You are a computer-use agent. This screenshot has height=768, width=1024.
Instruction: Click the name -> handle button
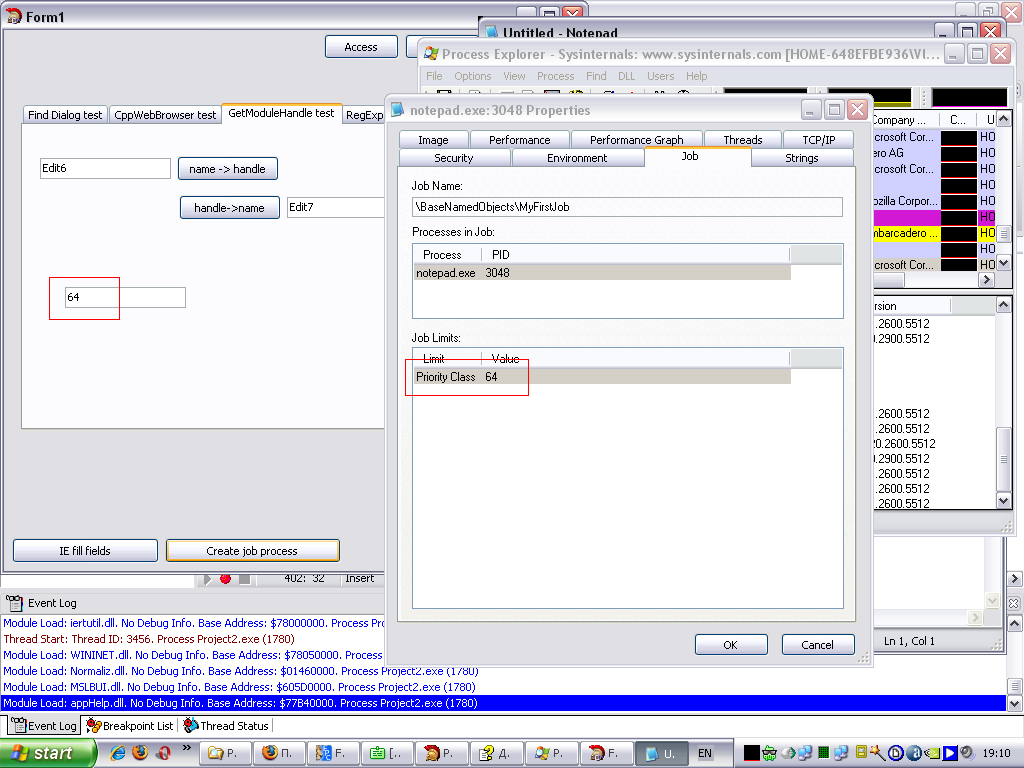click(227, 169)
